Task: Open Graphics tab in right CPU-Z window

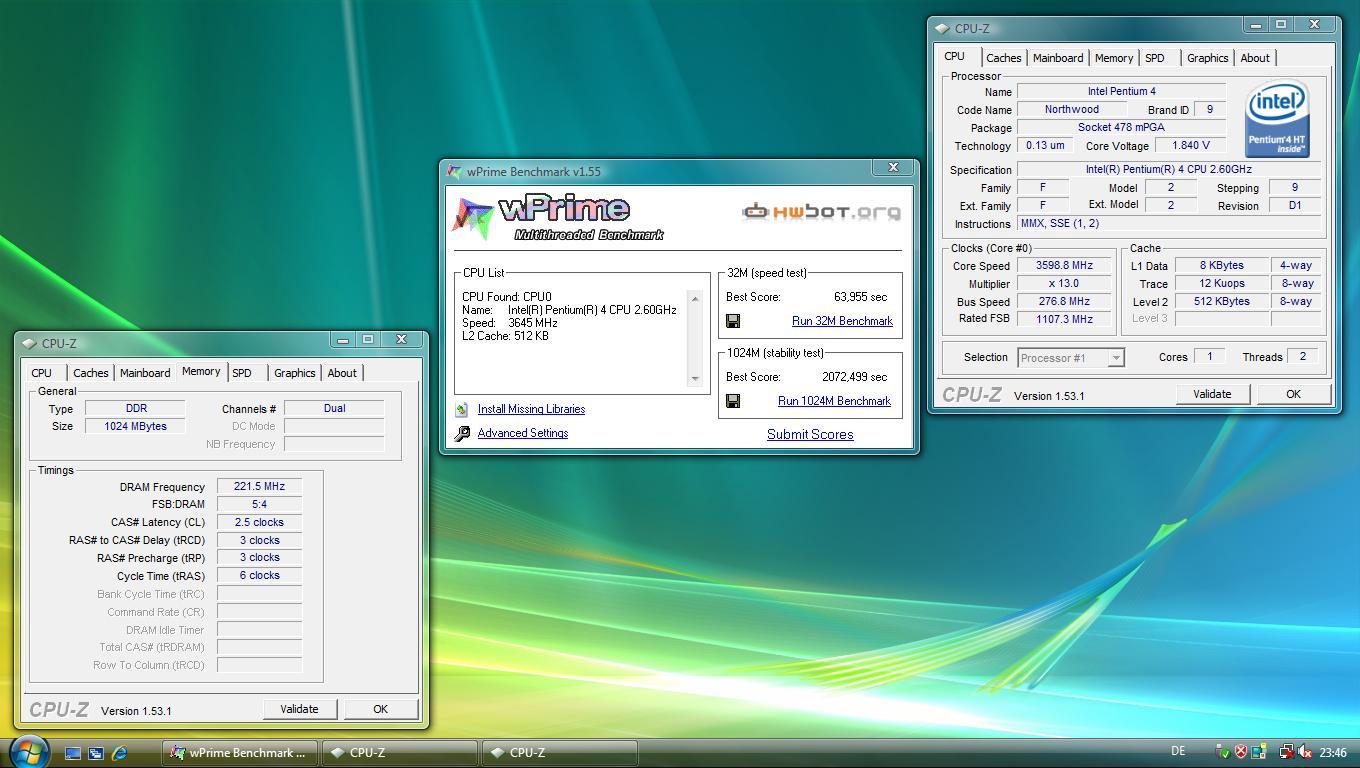Action: 1207,58
